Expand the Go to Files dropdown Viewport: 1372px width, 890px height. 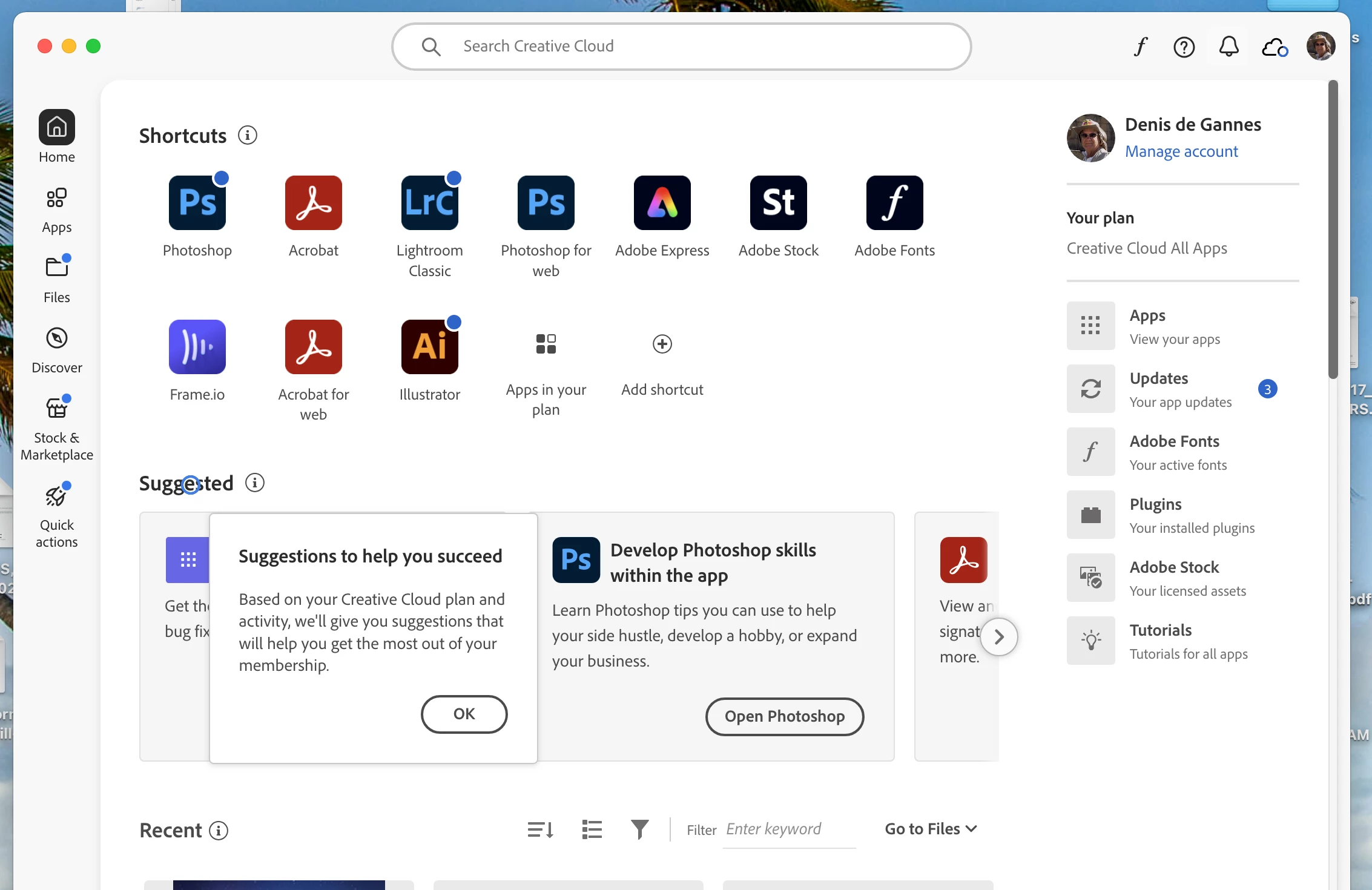(931, 829)
